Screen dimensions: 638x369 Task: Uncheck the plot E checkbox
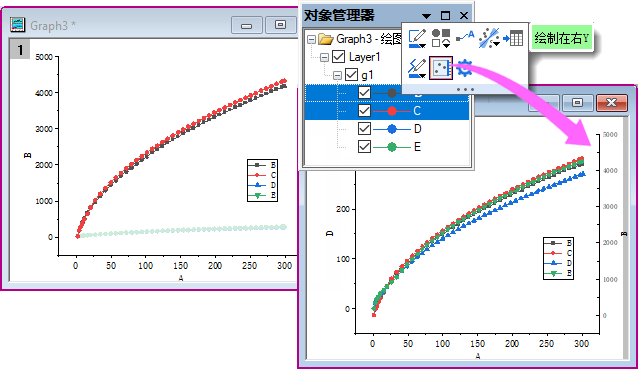pyautogui.click(x=365, y=146)
